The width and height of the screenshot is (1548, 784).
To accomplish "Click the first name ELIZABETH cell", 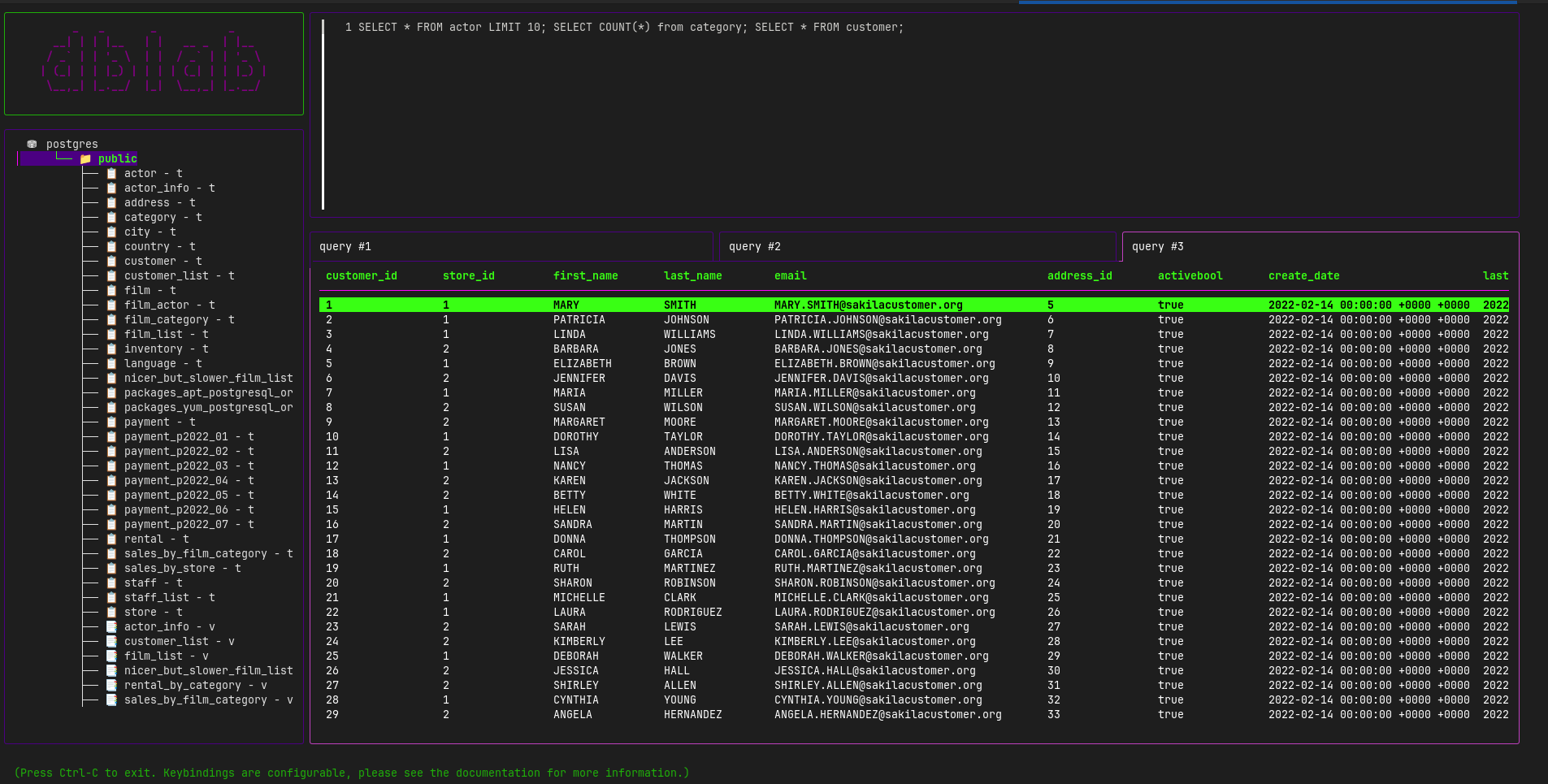I will pos(583,363).
